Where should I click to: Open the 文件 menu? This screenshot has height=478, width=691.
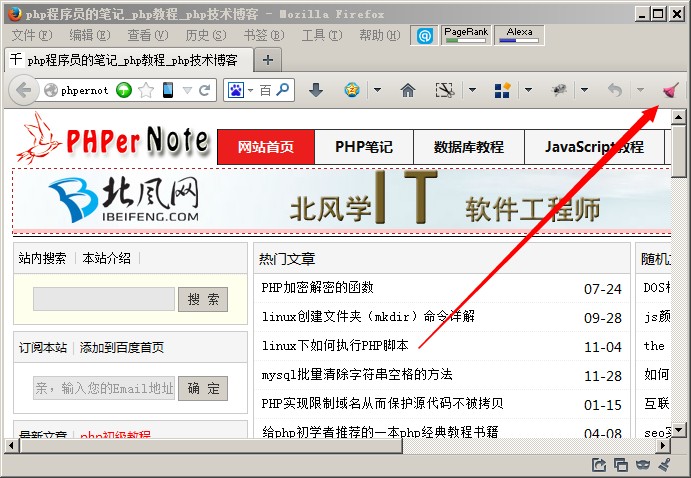(x=32, y=35)
